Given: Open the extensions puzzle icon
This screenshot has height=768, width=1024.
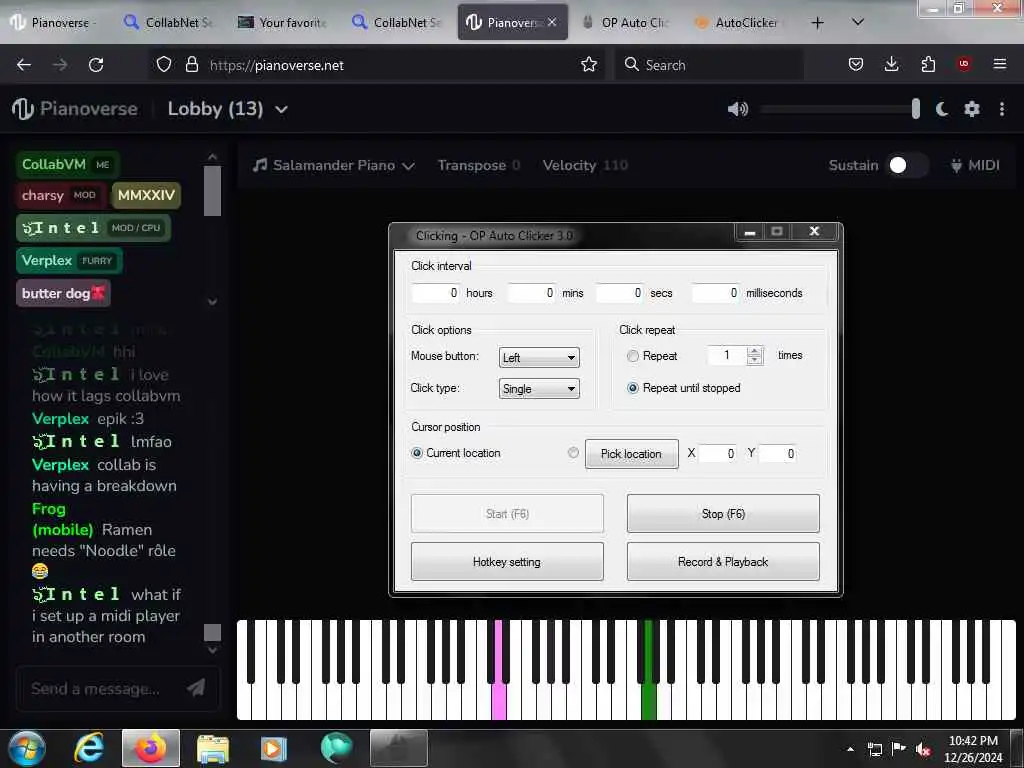Looking at the screenshot, I should point(928,64).
